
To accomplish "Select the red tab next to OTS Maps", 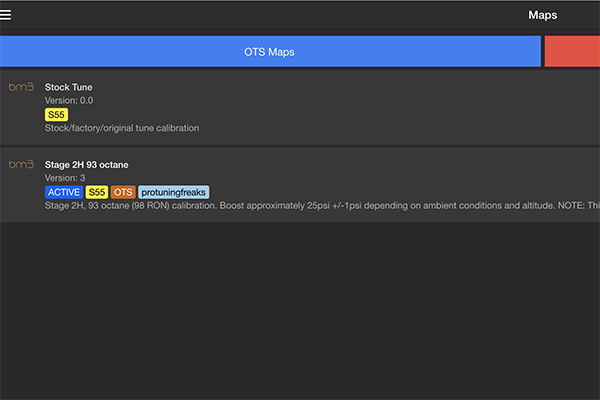I will 572,51.
